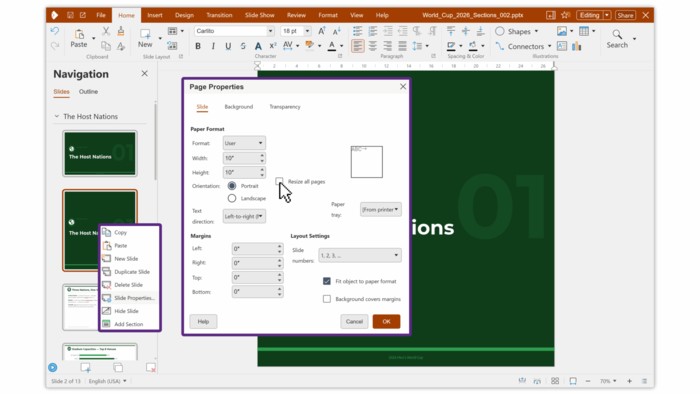Open font name Carlito dropdown
Screen dimensions: 700x394
pyautogui.click(x=271, y=31)
